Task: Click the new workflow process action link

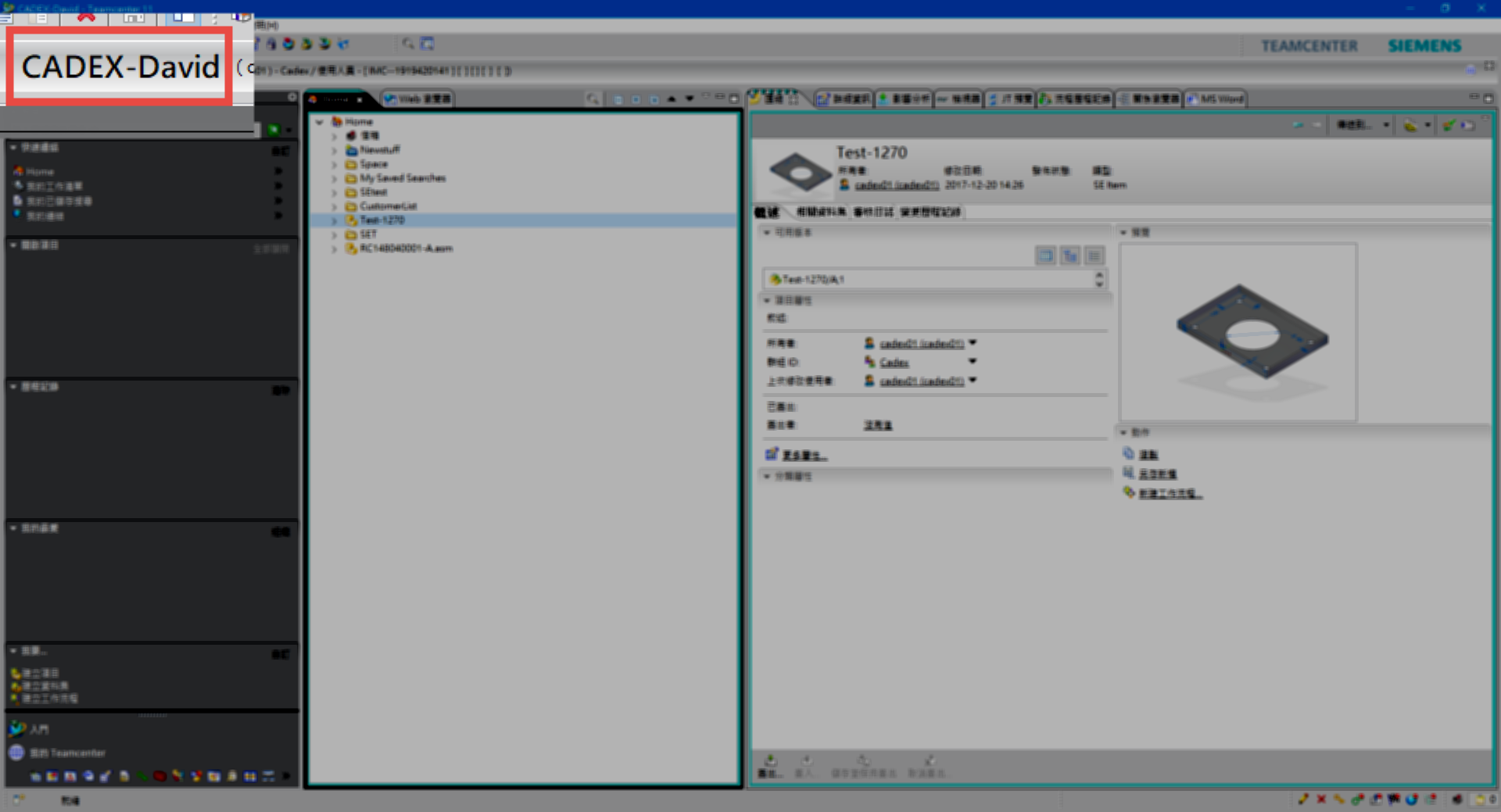Action: tap(1170, 494)
